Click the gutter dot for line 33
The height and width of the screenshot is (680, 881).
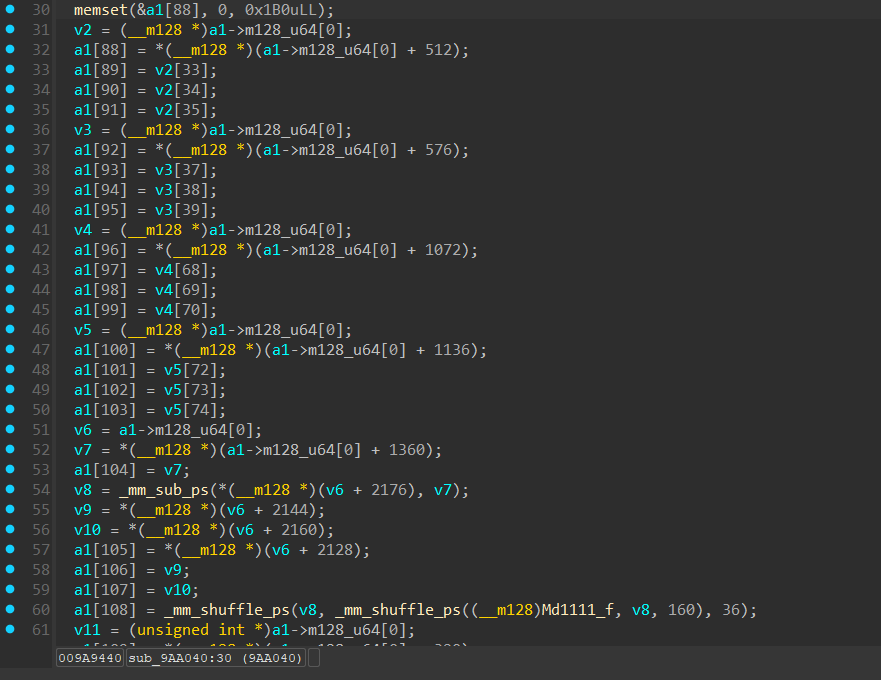[x=10, y=69]
